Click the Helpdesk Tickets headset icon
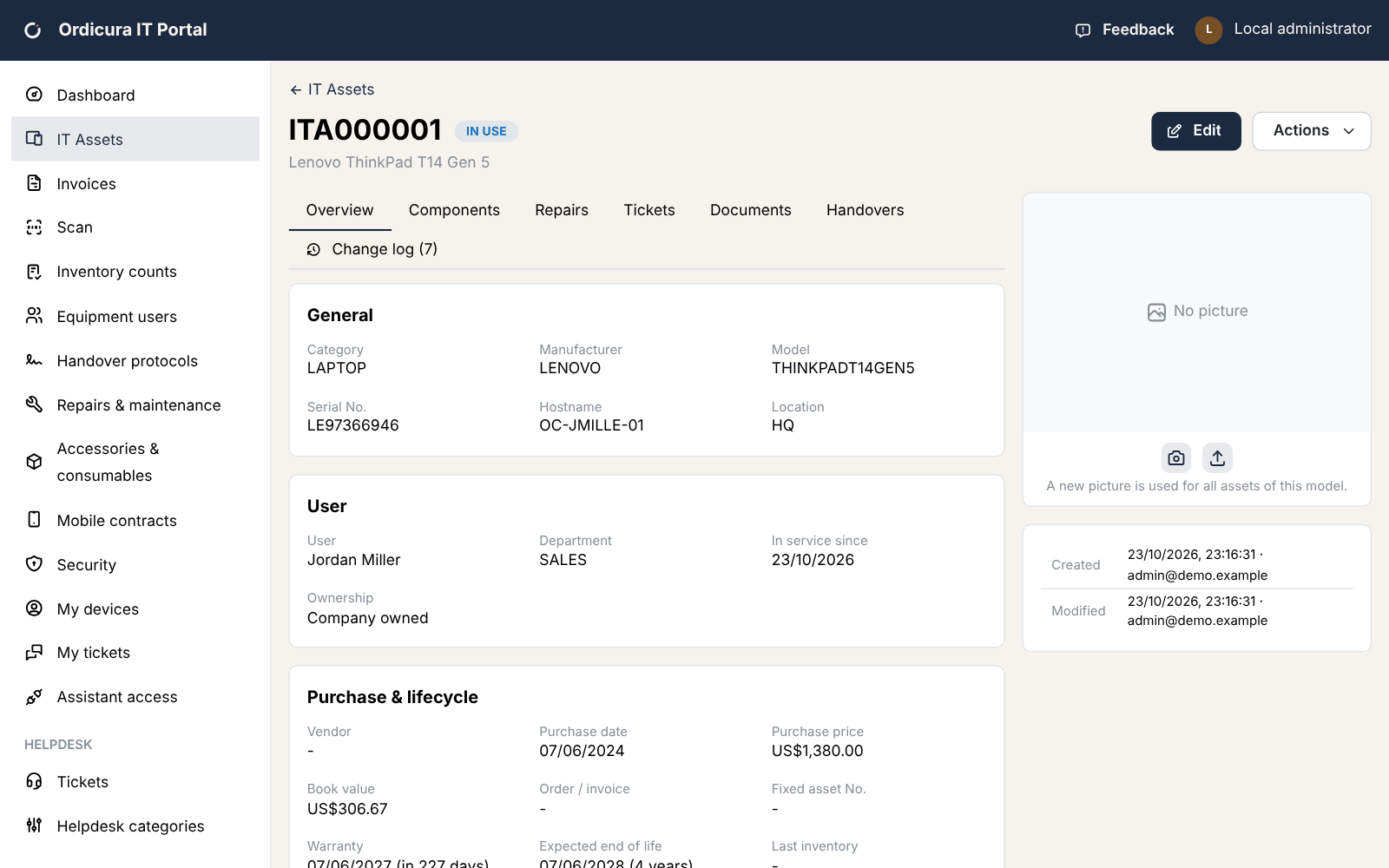The image size is (1389, 868). point(34,781)
